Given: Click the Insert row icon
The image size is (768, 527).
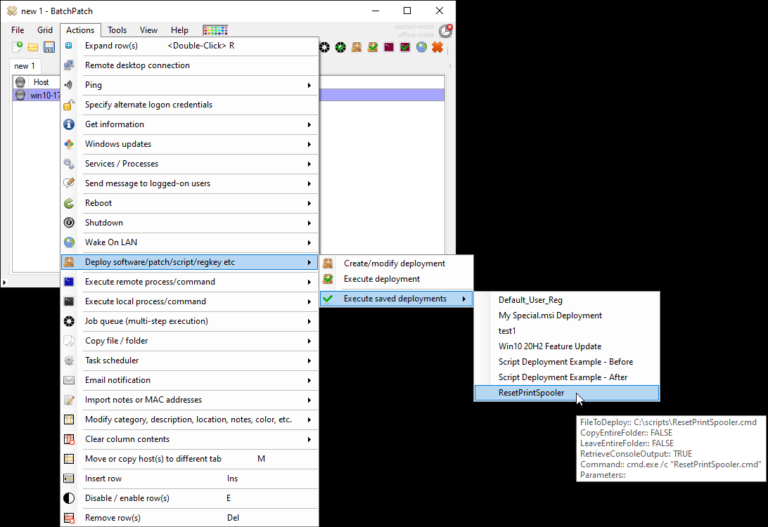Looking at the screenshot, I should point(69,479).
